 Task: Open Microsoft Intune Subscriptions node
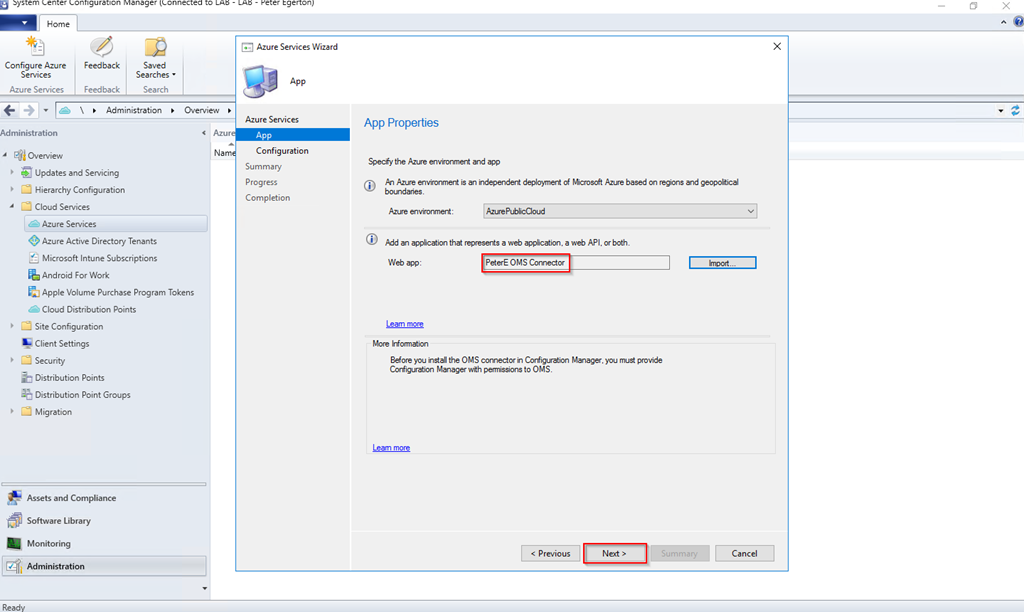click(98, 258)
